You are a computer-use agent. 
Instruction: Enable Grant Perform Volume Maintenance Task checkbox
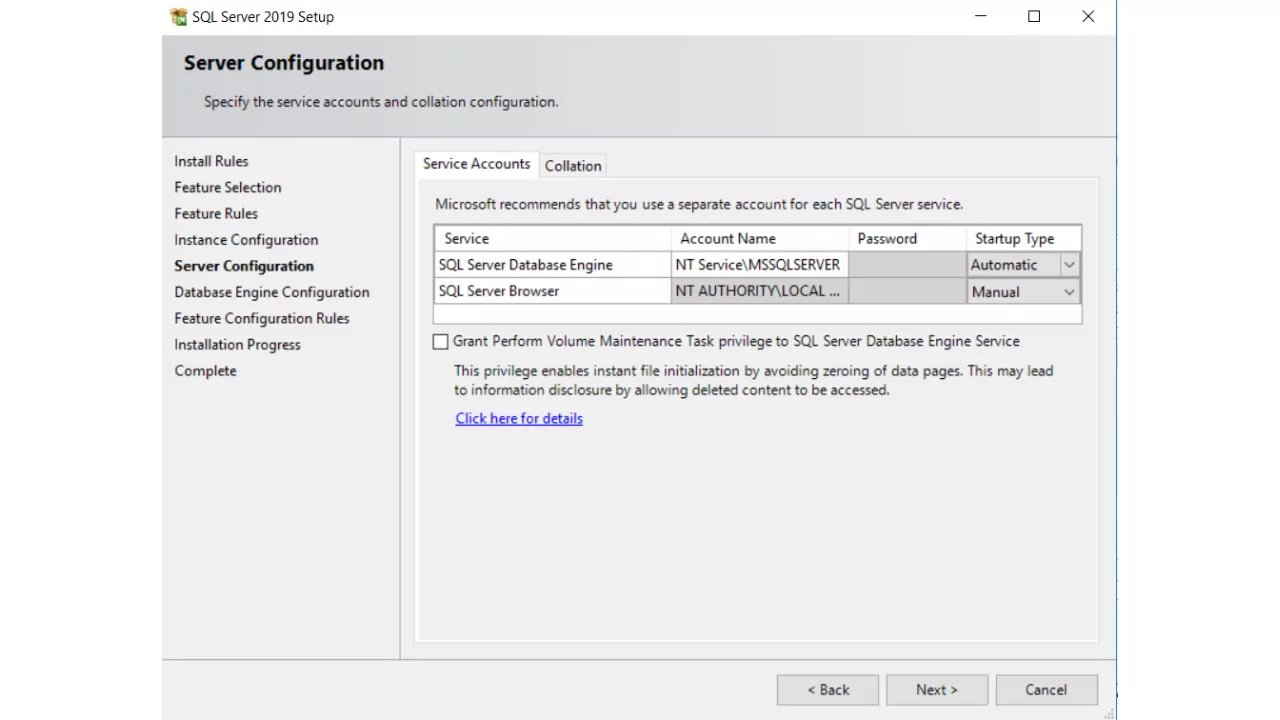pyautogui.click(x=441, y=342)
